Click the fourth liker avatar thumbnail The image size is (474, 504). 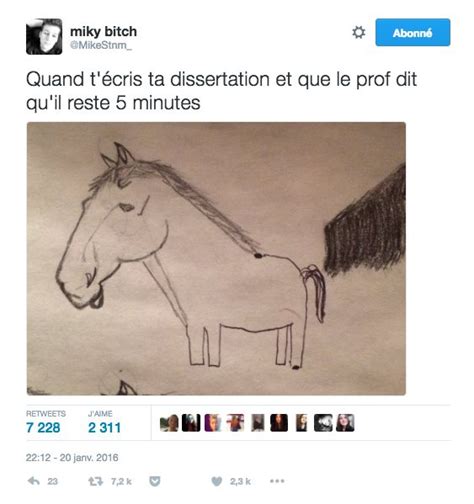pyautogui.click(x=235, y=423)
